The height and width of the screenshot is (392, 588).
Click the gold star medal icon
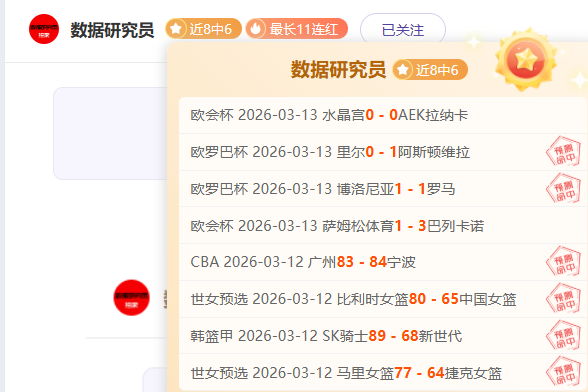pyautogui.click(x=526, y=60)
